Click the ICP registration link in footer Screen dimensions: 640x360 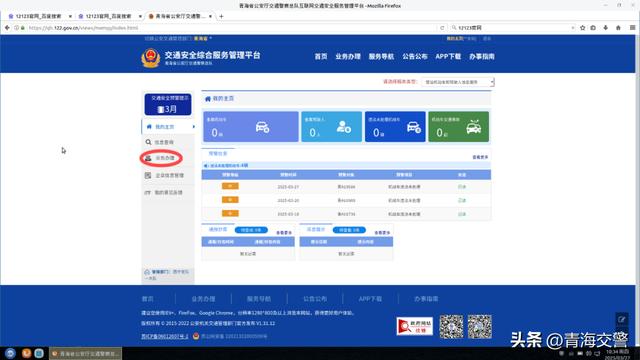coord(164,336)
